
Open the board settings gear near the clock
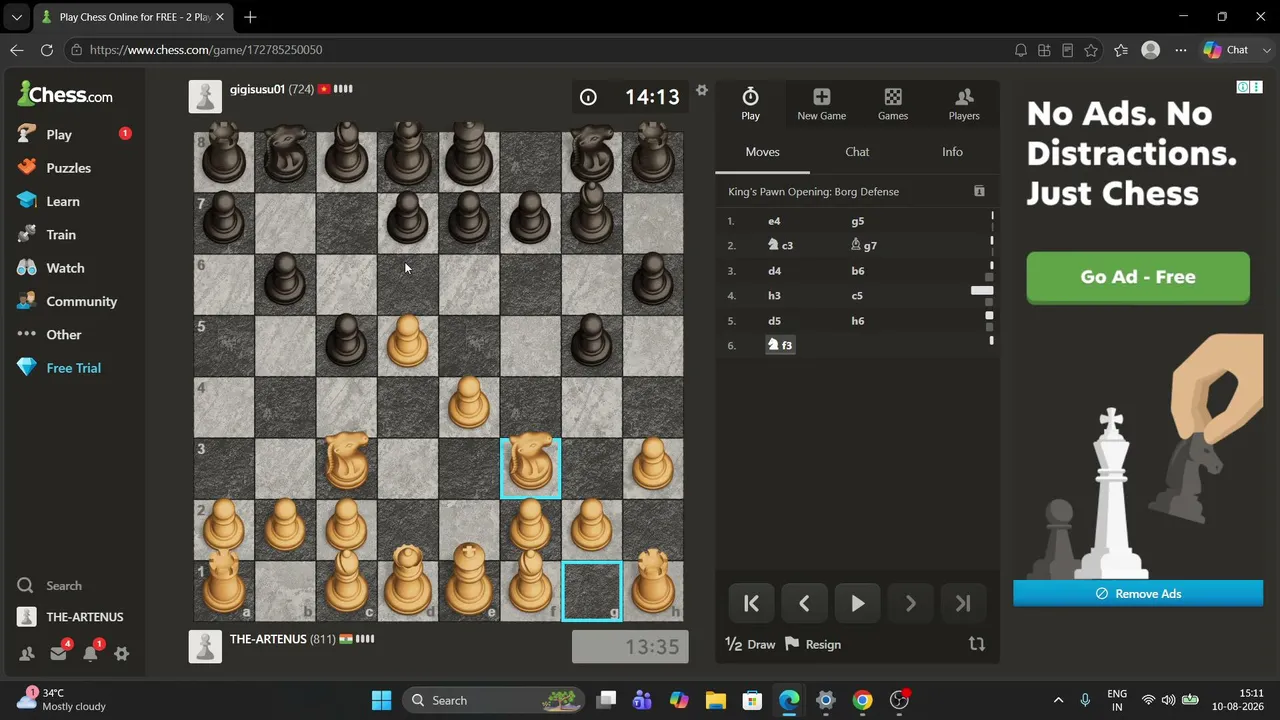coord(702,90)
